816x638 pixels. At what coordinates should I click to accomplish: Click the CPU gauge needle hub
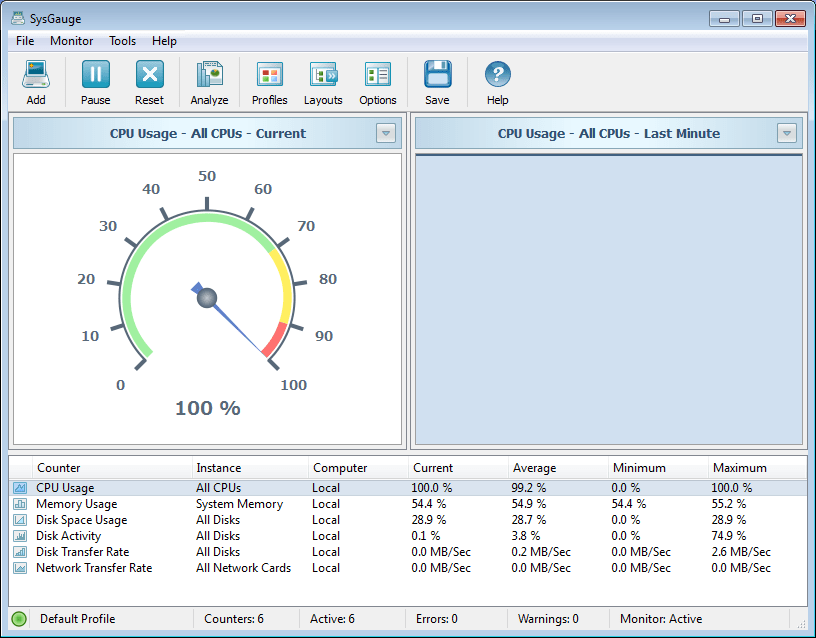pyautogui.click(x=207, y=298)
